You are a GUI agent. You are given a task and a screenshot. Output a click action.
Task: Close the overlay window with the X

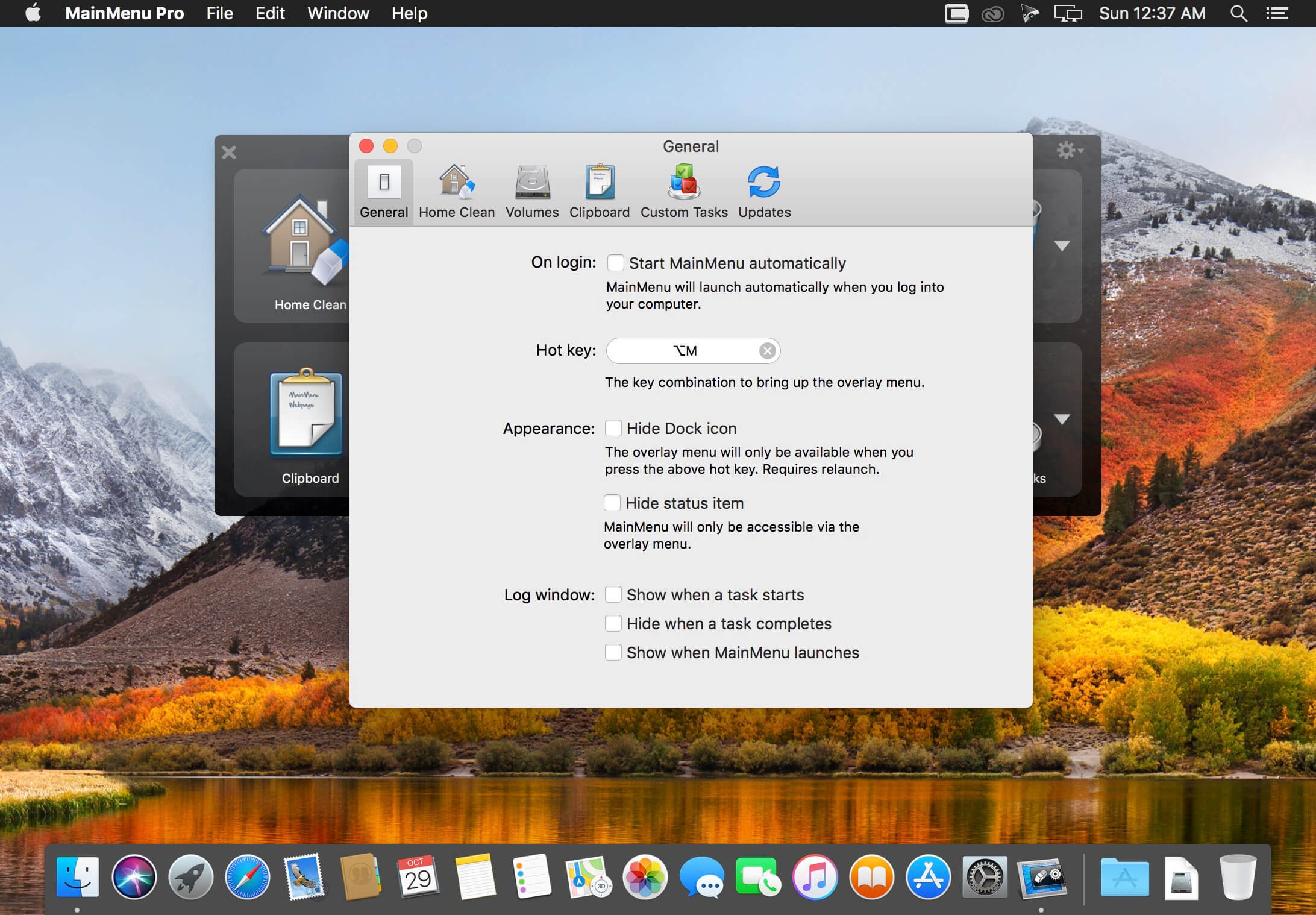229,152
